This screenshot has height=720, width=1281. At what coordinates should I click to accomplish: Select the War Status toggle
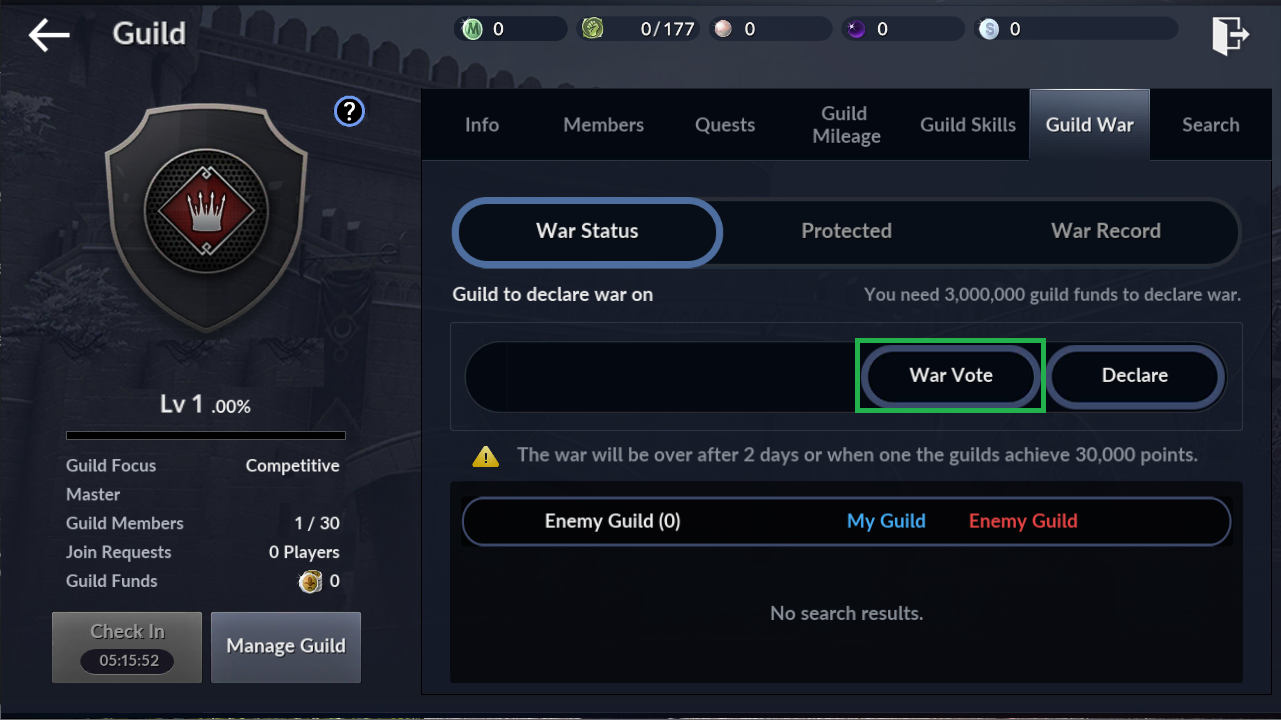(x=587, y=231)
